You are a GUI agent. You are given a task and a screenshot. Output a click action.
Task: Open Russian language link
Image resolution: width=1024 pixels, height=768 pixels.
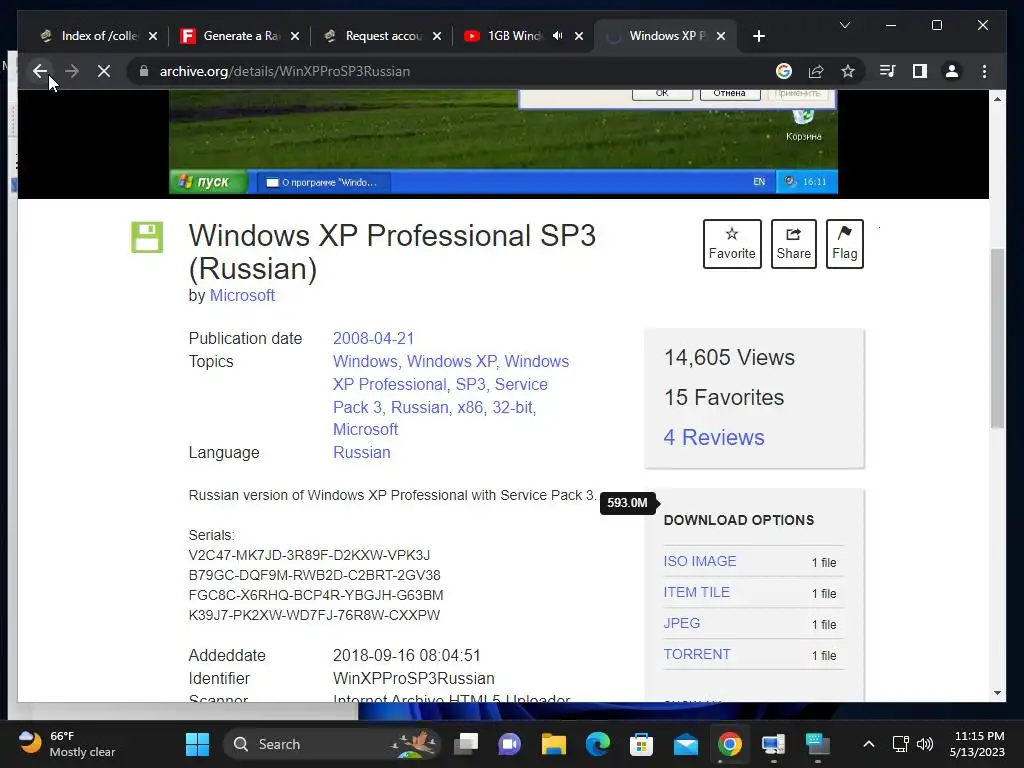coord(362,452)
